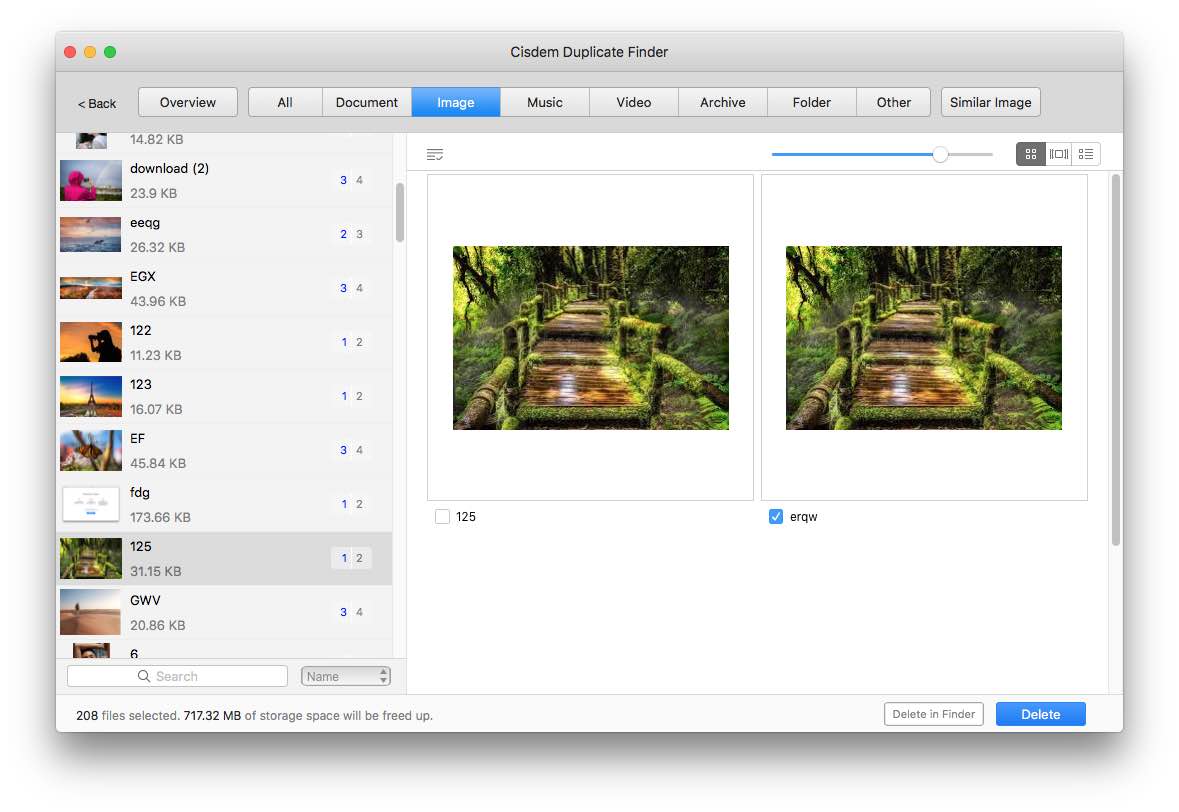Open the Folder tab
The width and height of the screenshot is (1179, 812).
click(x=811, y=102)
